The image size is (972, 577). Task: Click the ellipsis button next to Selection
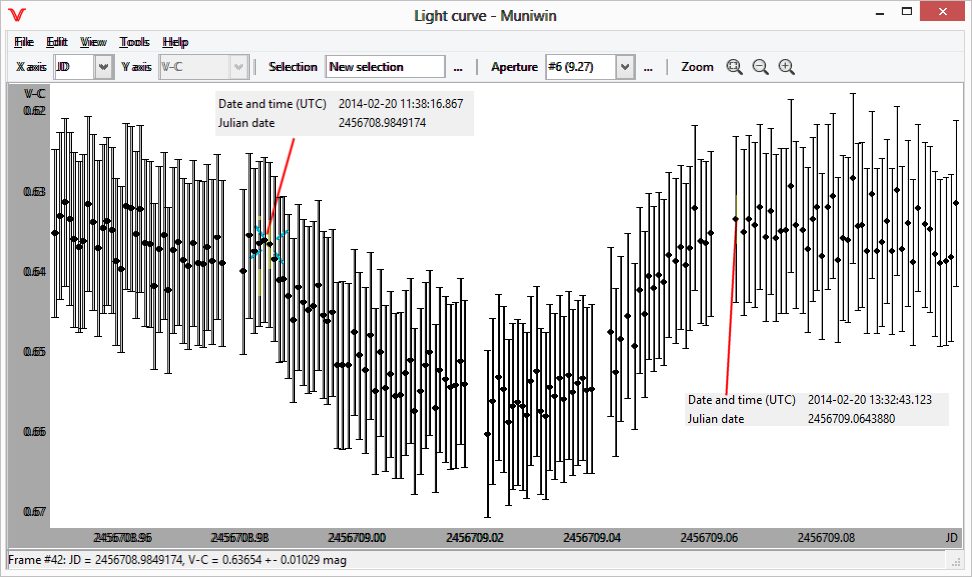pyautogui.click(x=458, y=67)
